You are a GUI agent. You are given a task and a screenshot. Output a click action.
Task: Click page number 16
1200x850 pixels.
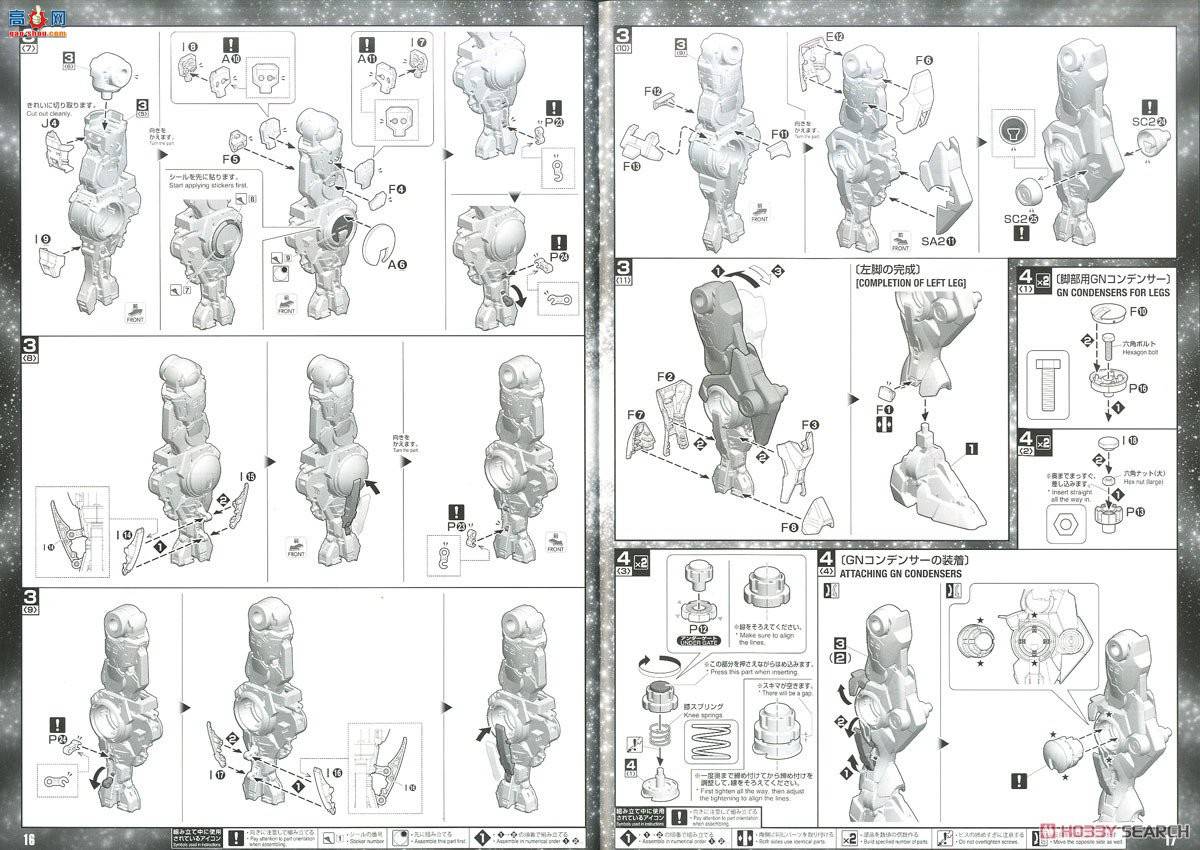pyautogui.click(x=29, y=838)
